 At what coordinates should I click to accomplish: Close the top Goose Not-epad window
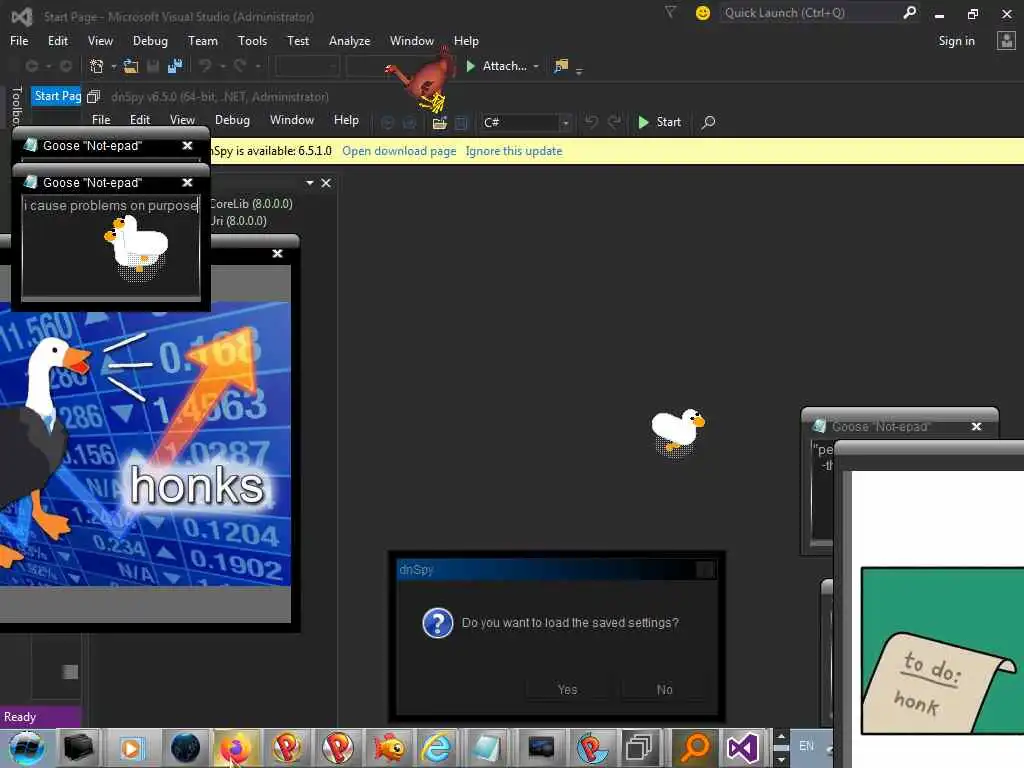tap(187, 145)
